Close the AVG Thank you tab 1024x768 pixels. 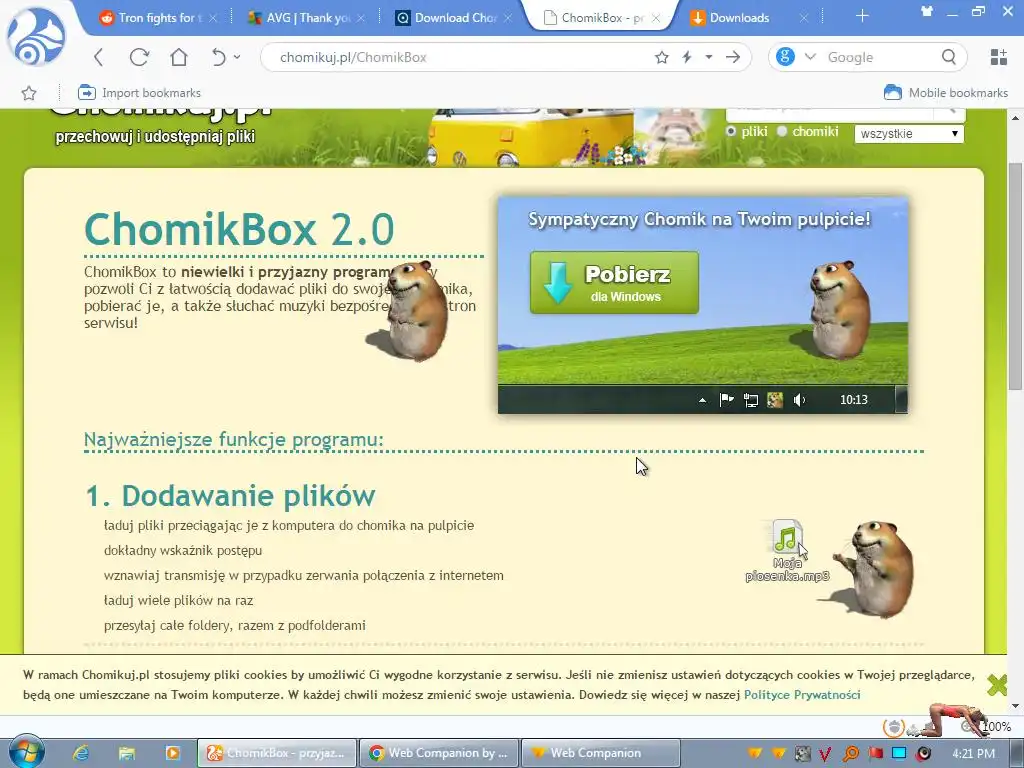pos(361,18)
